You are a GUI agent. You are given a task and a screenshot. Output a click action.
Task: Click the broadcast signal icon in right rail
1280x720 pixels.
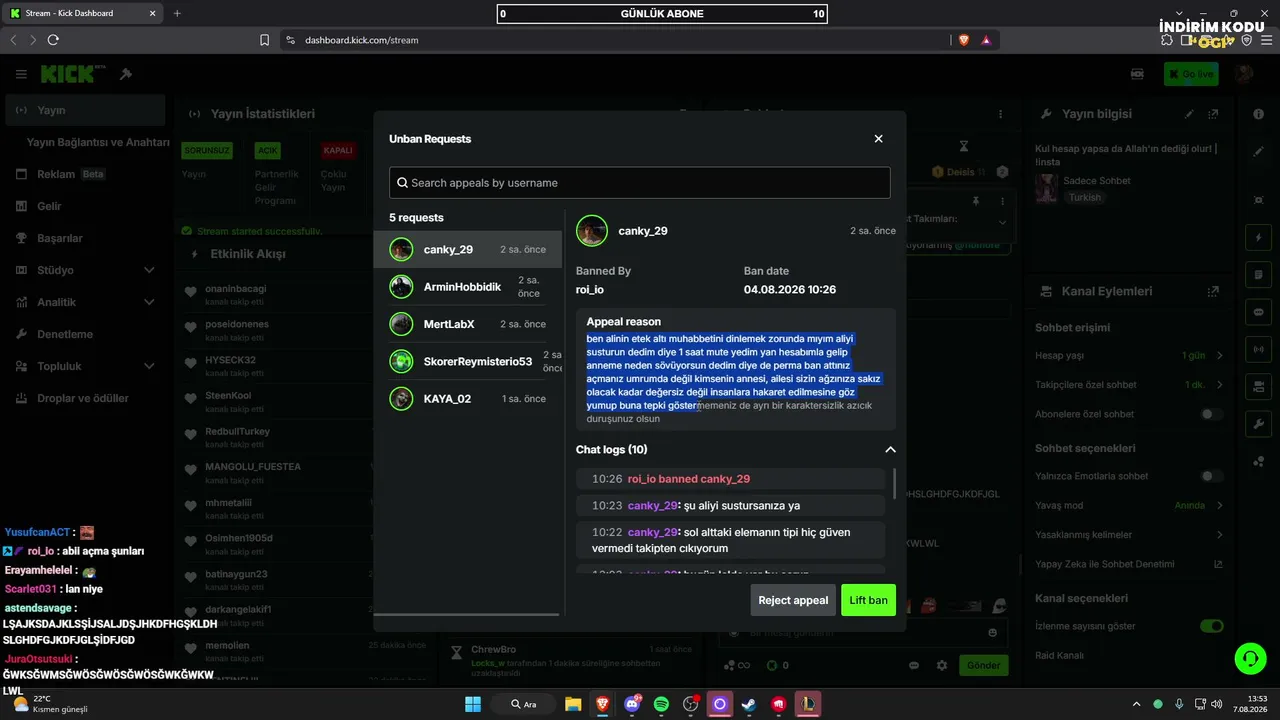click(1258, 349)
